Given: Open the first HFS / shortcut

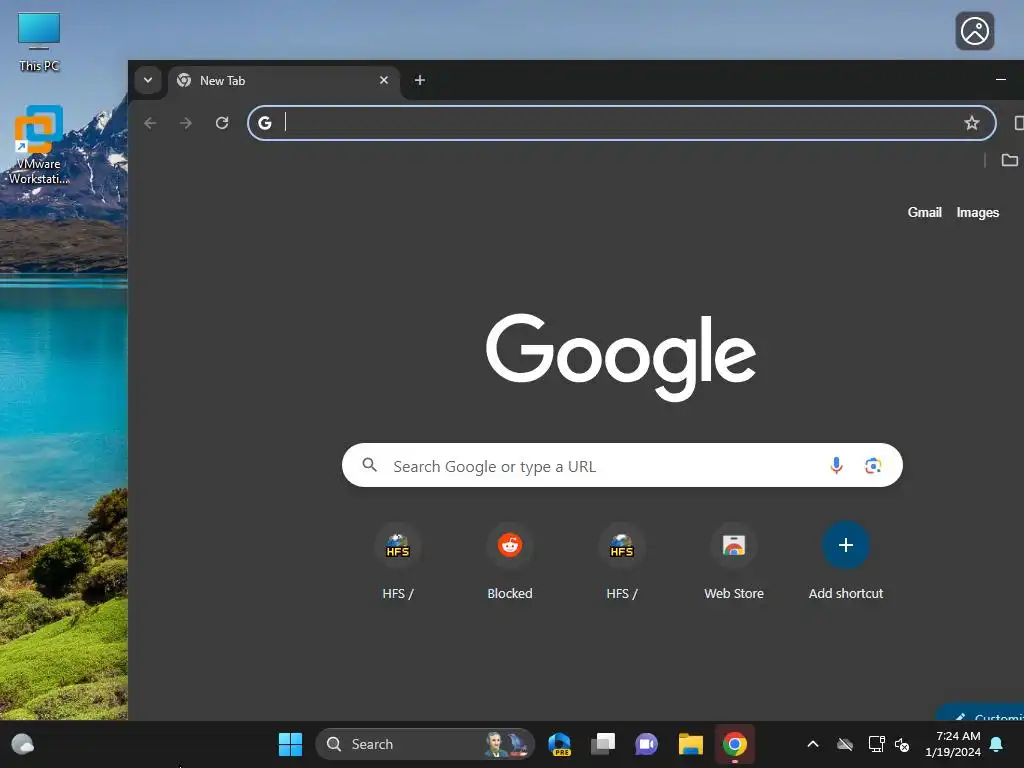Looking at the screenshot, I should pyautogui.click(x=398, y=562).
